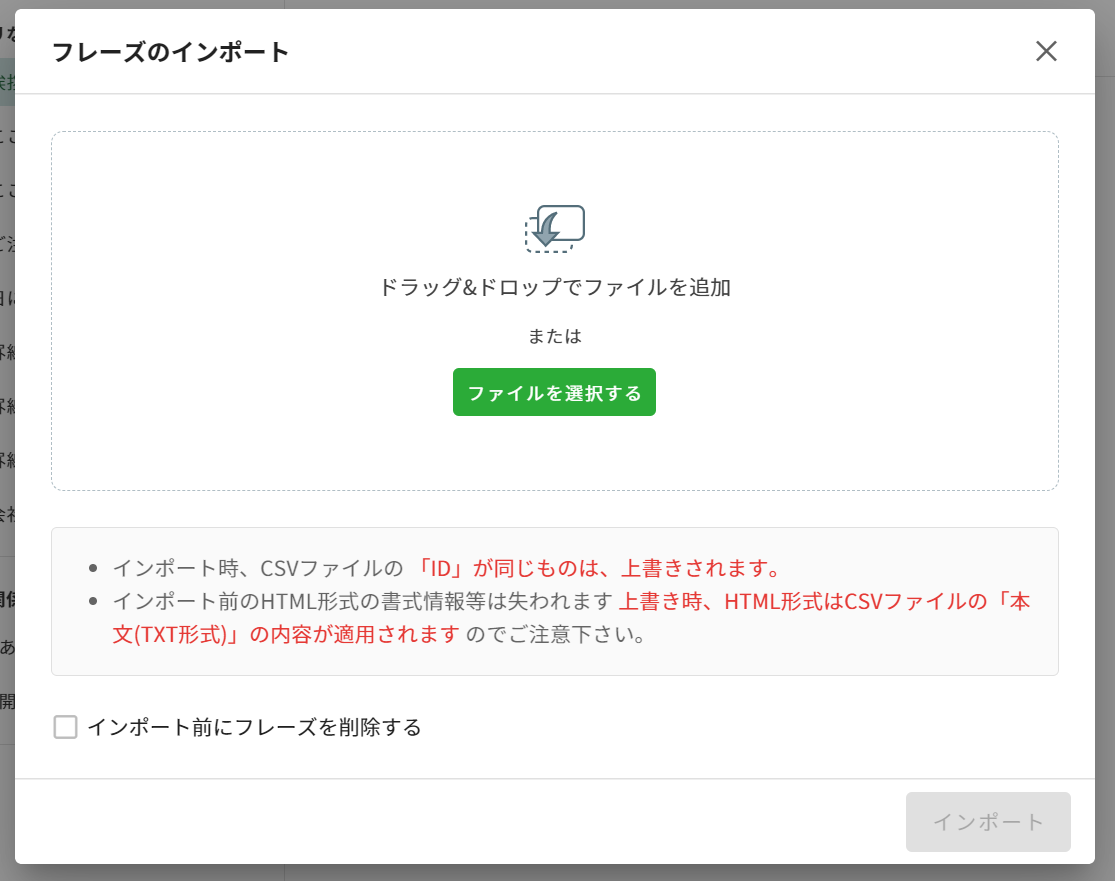Viewport: 1115px width, 881px height.
Task: Click the drag-and-drop file icon
Action: coord(555,228)
